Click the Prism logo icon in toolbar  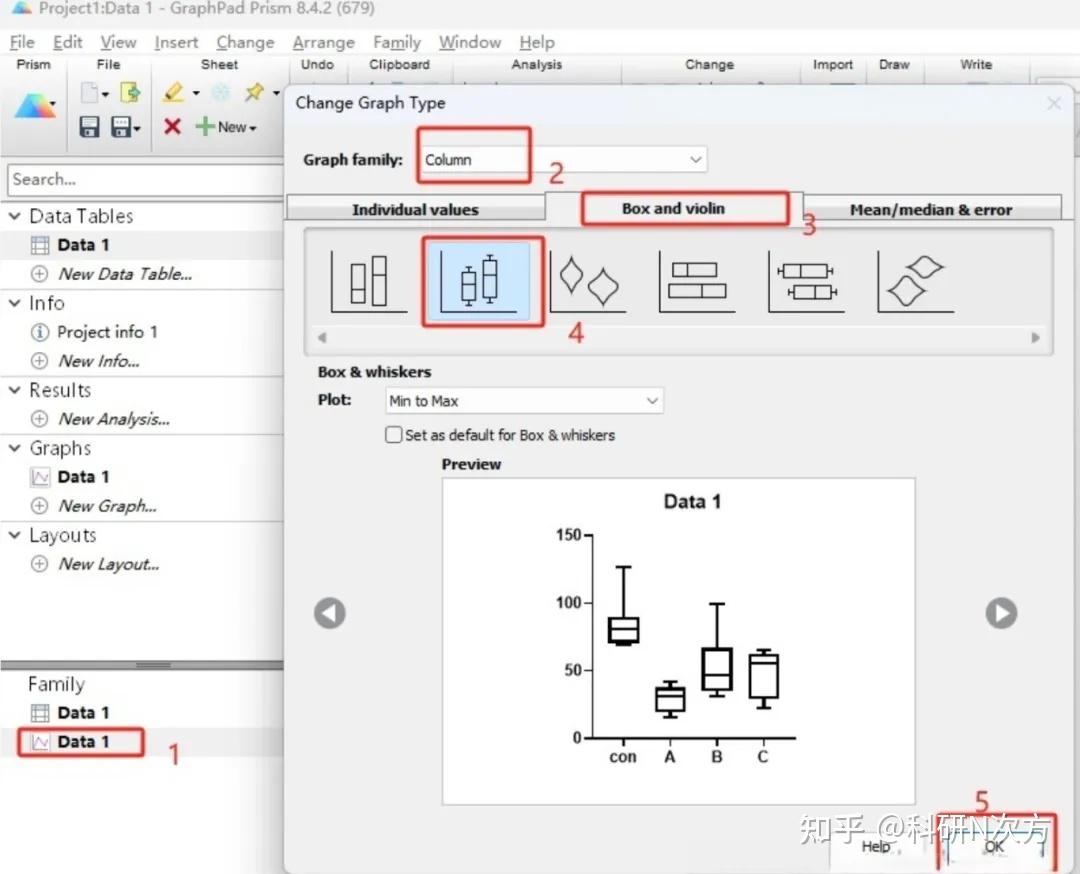tap(34, 106)
